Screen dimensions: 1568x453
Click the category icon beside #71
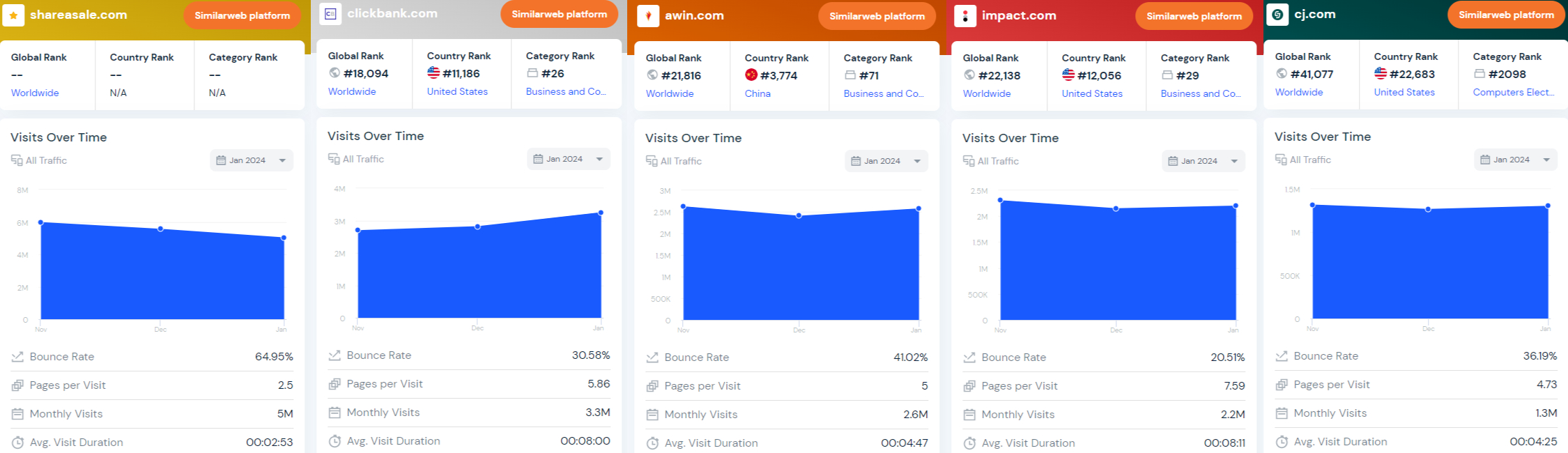pos(850,75)
